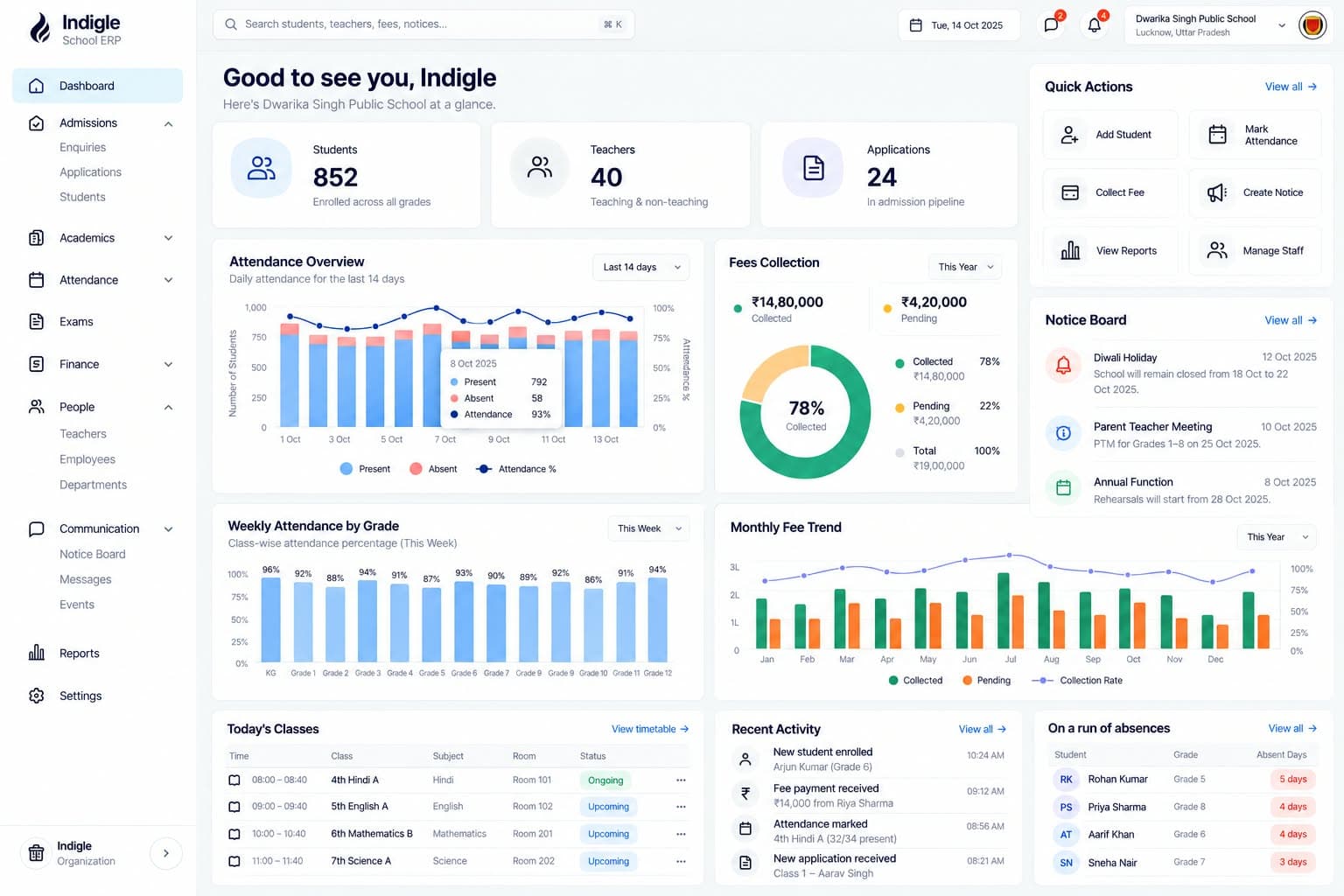Click the Annual Function calendar icon
This screenshot has width=1344, height=896.
point(1063,488)
